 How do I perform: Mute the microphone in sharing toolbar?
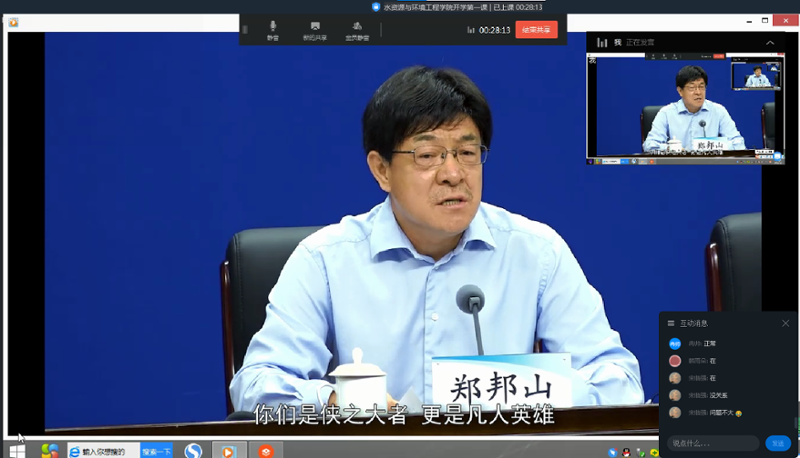[273, 30]
